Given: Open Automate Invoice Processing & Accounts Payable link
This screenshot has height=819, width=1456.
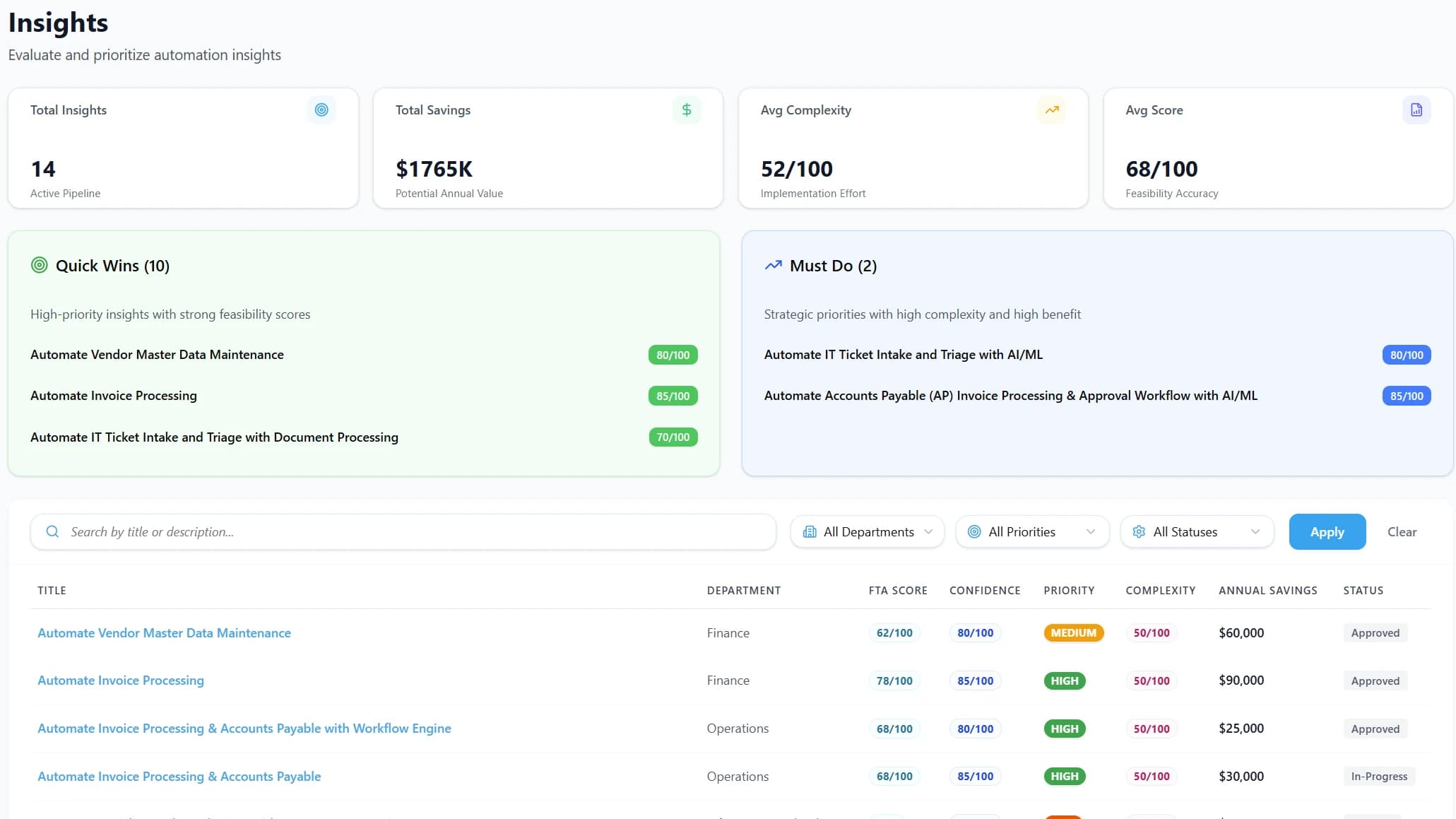Looking at the screenshot, I should pos(179,777).
